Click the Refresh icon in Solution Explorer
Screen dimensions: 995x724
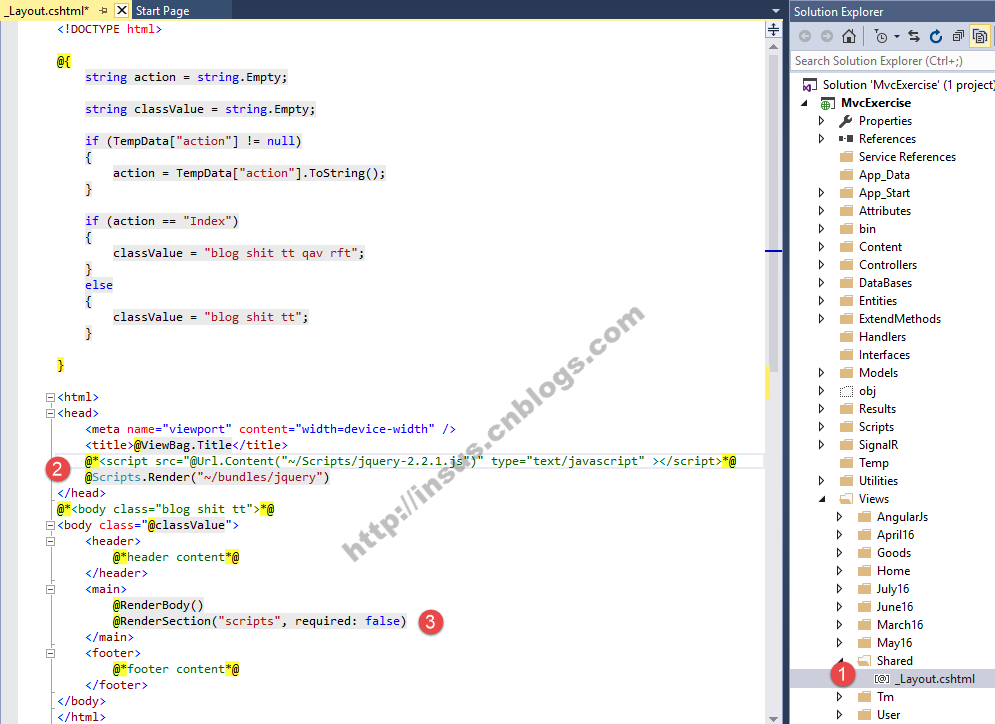[936, 36]
